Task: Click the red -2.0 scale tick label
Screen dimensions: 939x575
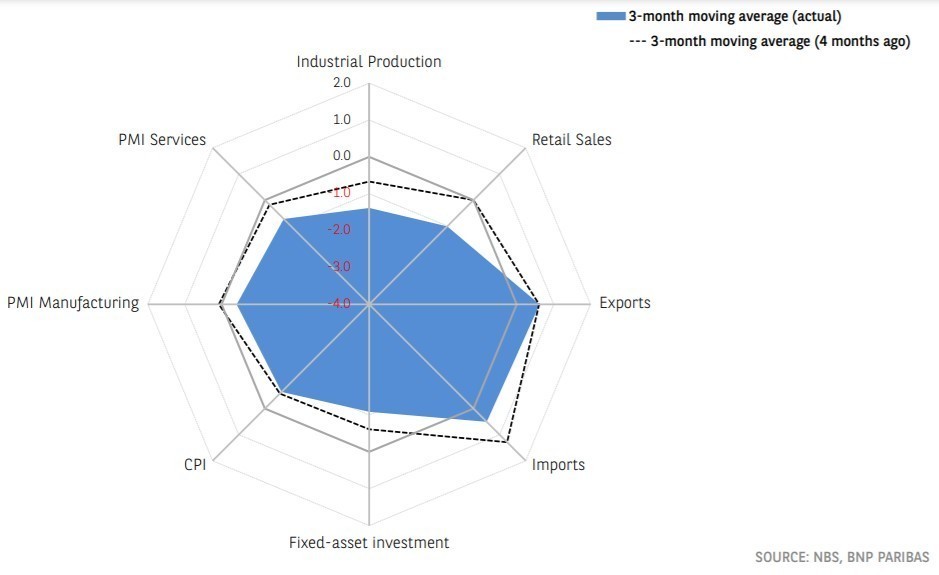Action: [x=340, y=230]
